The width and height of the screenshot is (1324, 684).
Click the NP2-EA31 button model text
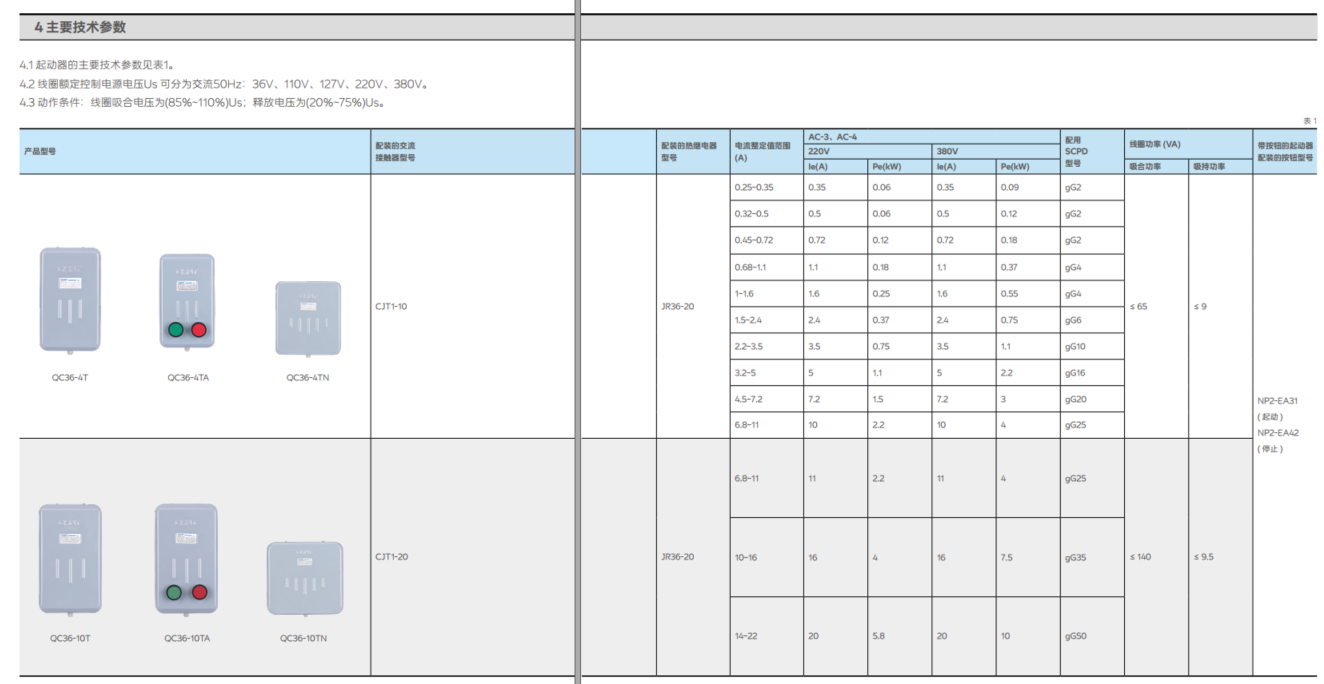pos(1277,400)
